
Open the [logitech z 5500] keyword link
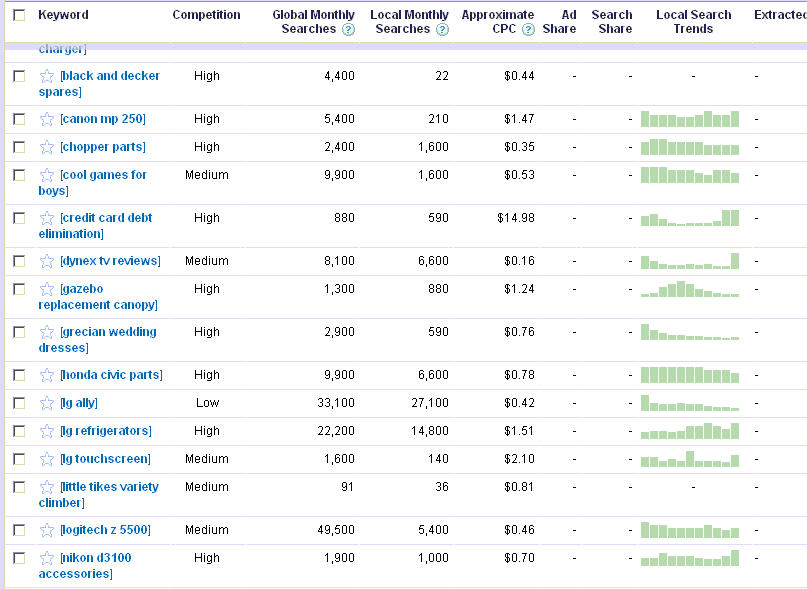[106, 530]
